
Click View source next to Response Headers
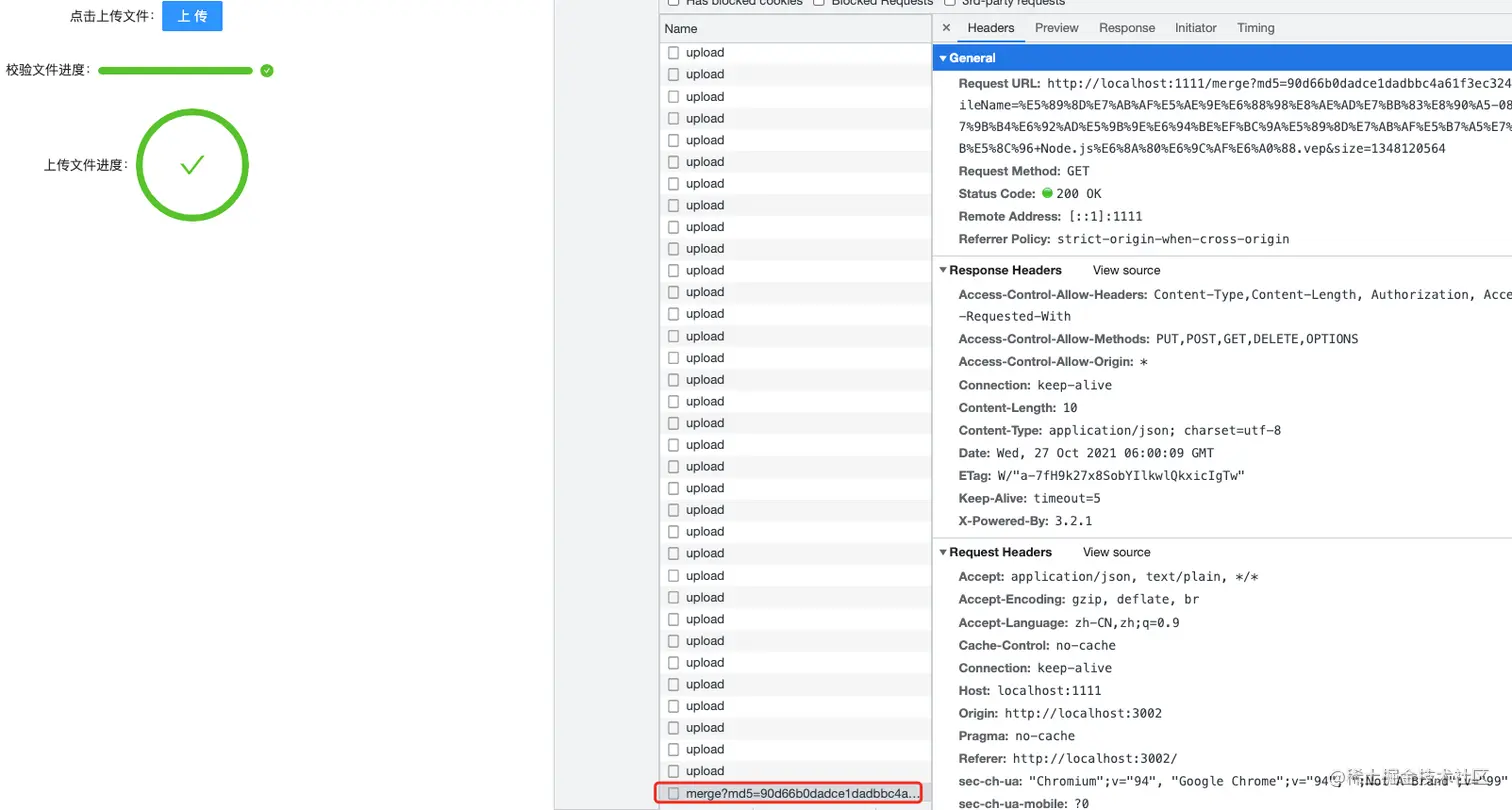point(1127,270)
